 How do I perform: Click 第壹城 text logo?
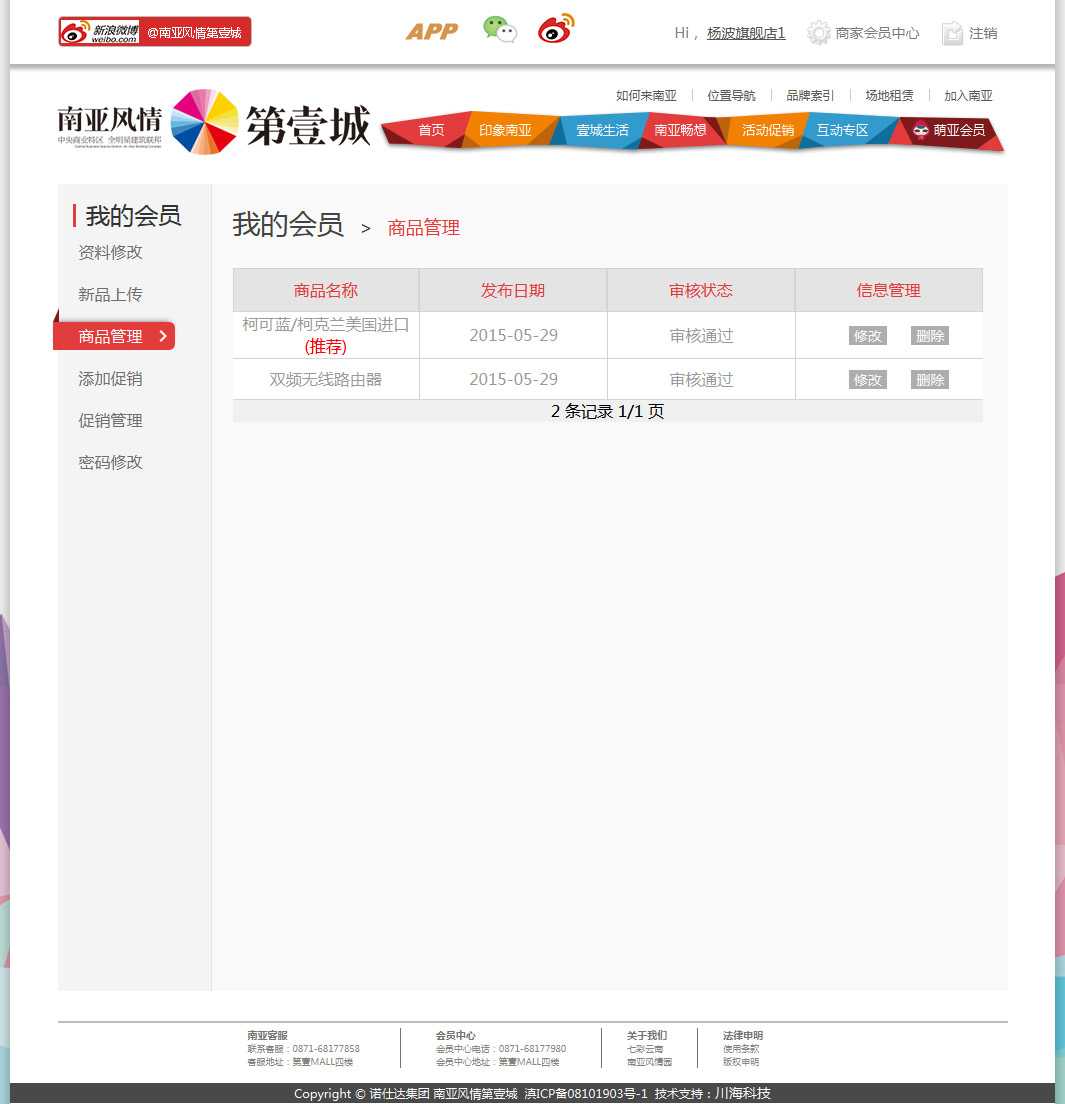308,126
